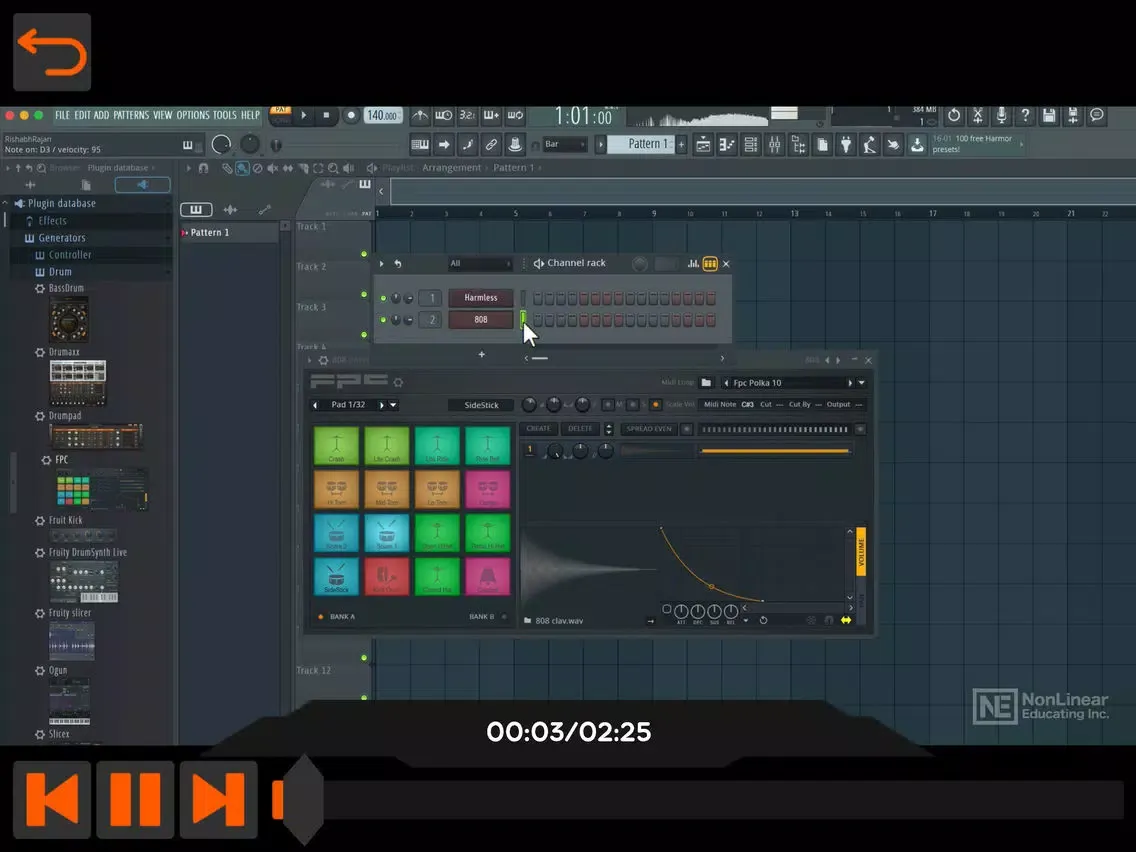
Task: Click the save floppy disk icon
Action: [x=1049, y=115]
